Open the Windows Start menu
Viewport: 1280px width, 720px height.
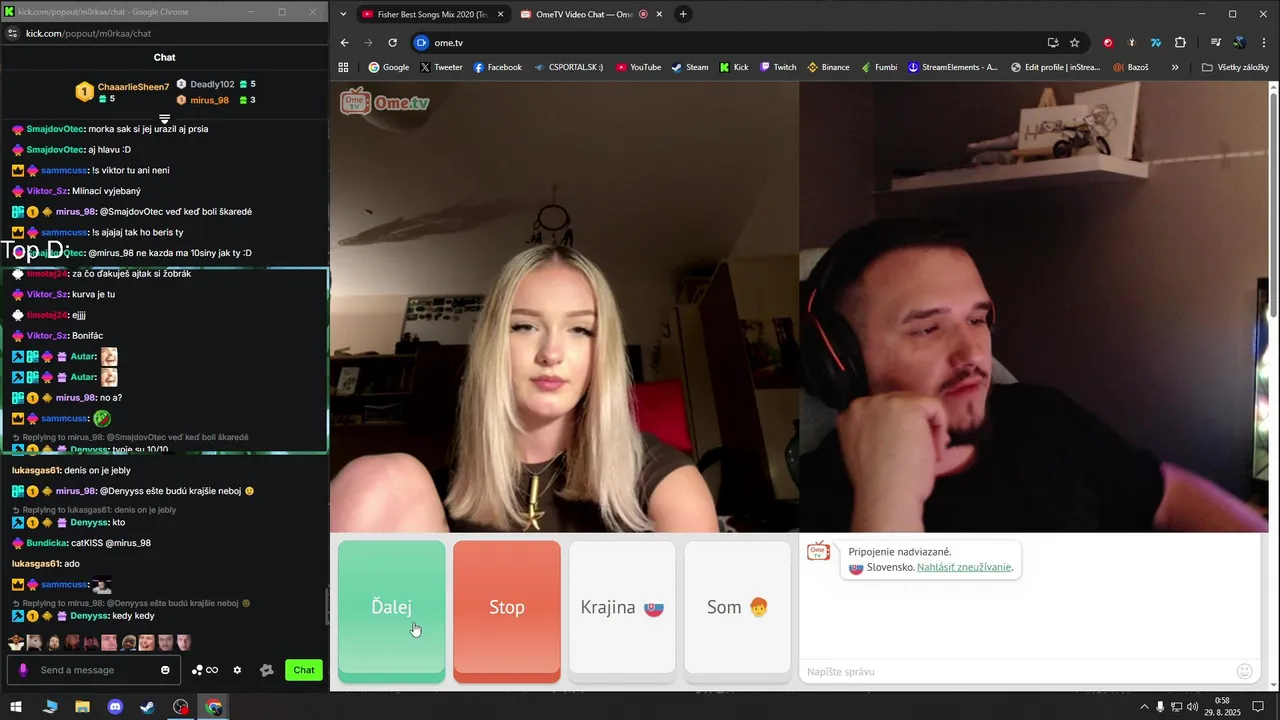16,707
